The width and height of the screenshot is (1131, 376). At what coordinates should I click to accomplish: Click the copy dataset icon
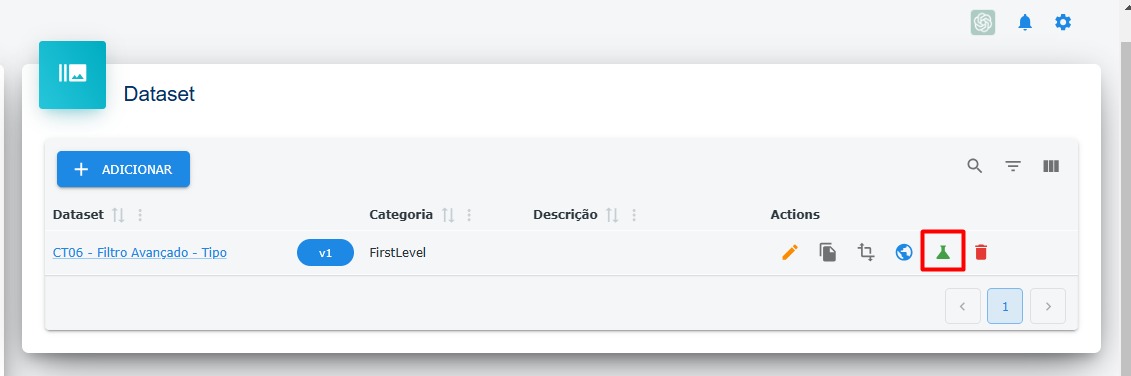click(x=828, y=253)
